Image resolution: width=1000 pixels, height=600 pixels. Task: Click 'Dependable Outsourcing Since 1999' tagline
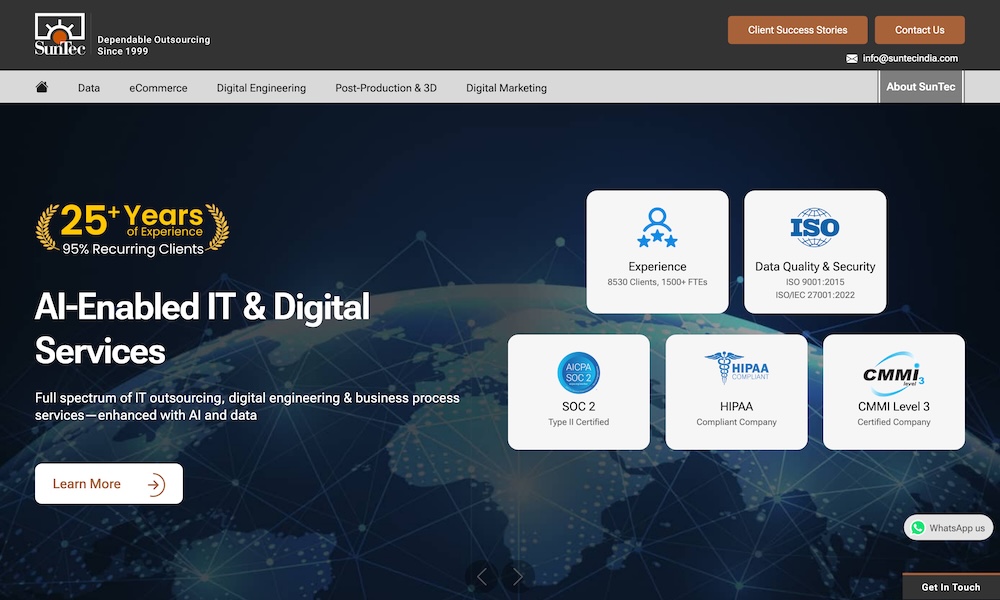(154, 45)
